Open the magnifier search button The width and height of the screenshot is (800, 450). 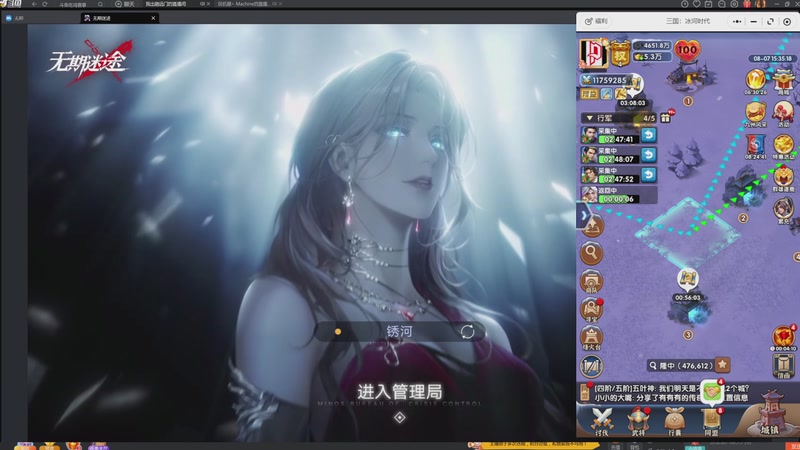pyautogui.click(x=591, y=253)
